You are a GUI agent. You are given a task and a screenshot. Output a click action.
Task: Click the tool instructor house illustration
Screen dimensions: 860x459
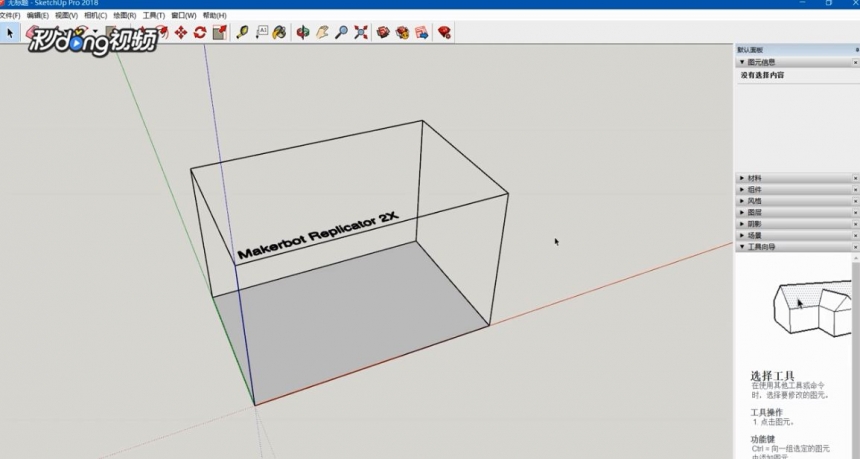click(x=812, y=308)
